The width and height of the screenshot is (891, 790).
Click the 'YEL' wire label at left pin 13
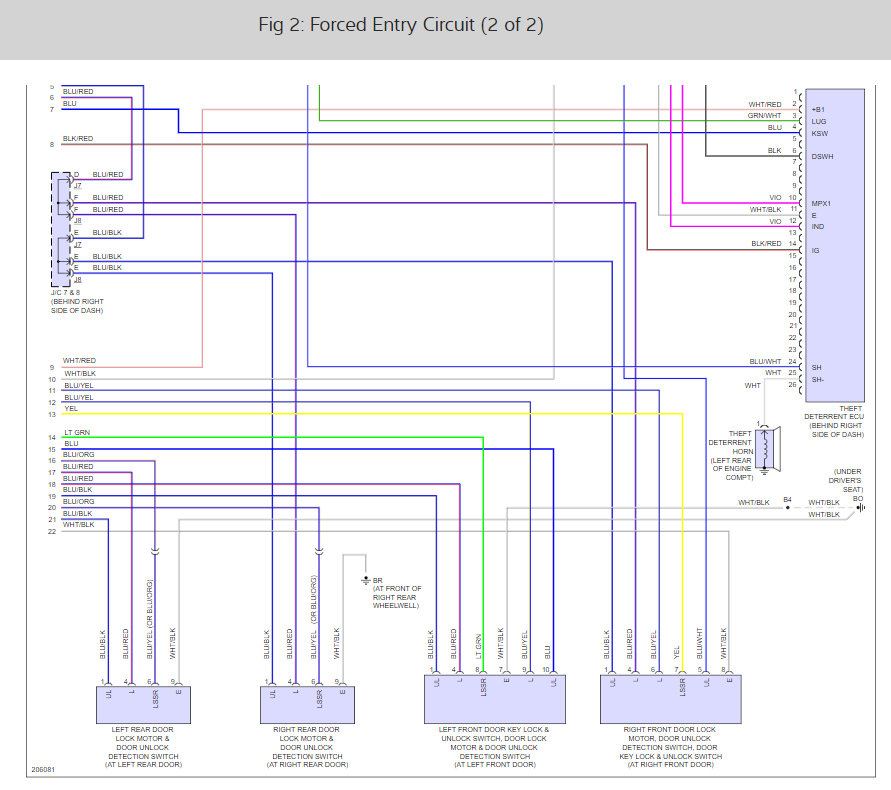[71, 409]
